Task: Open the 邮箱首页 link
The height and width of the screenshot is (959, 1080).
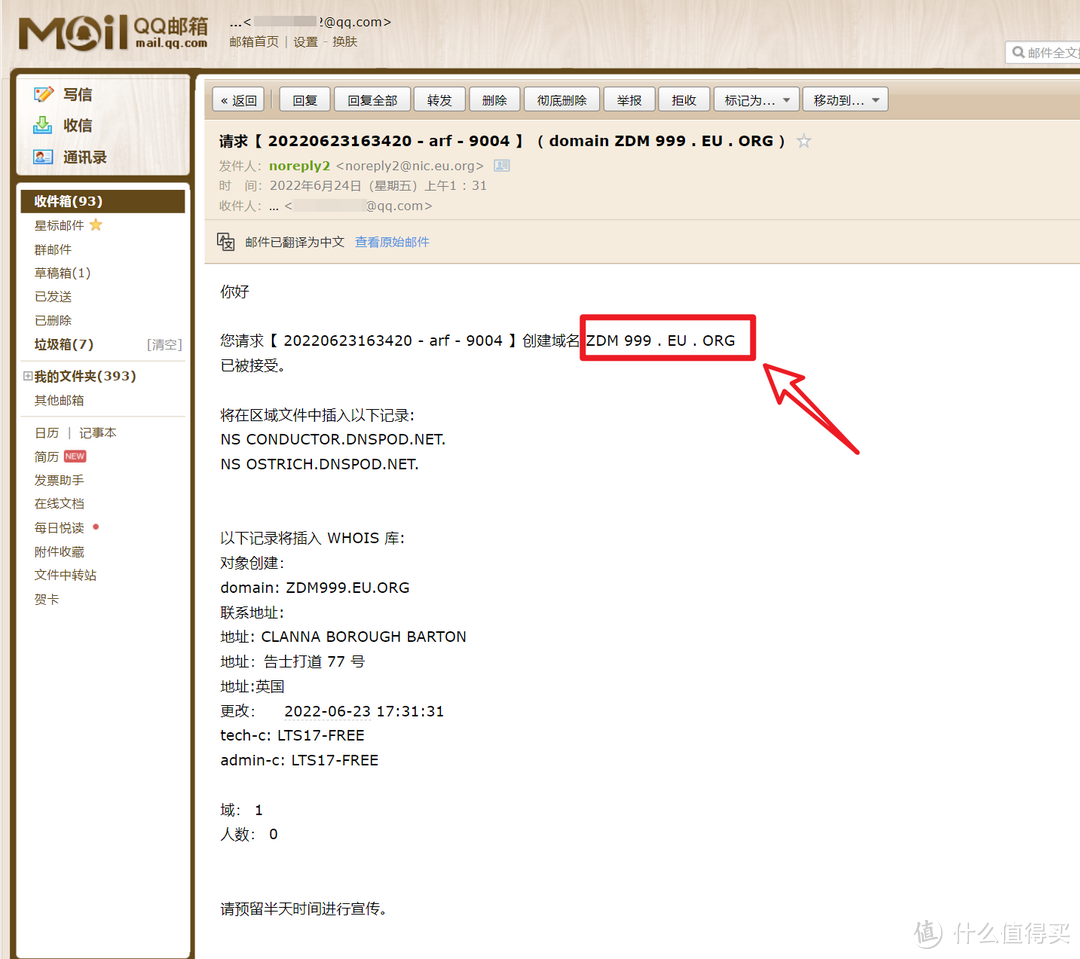Action: click(x=253, y=42)
